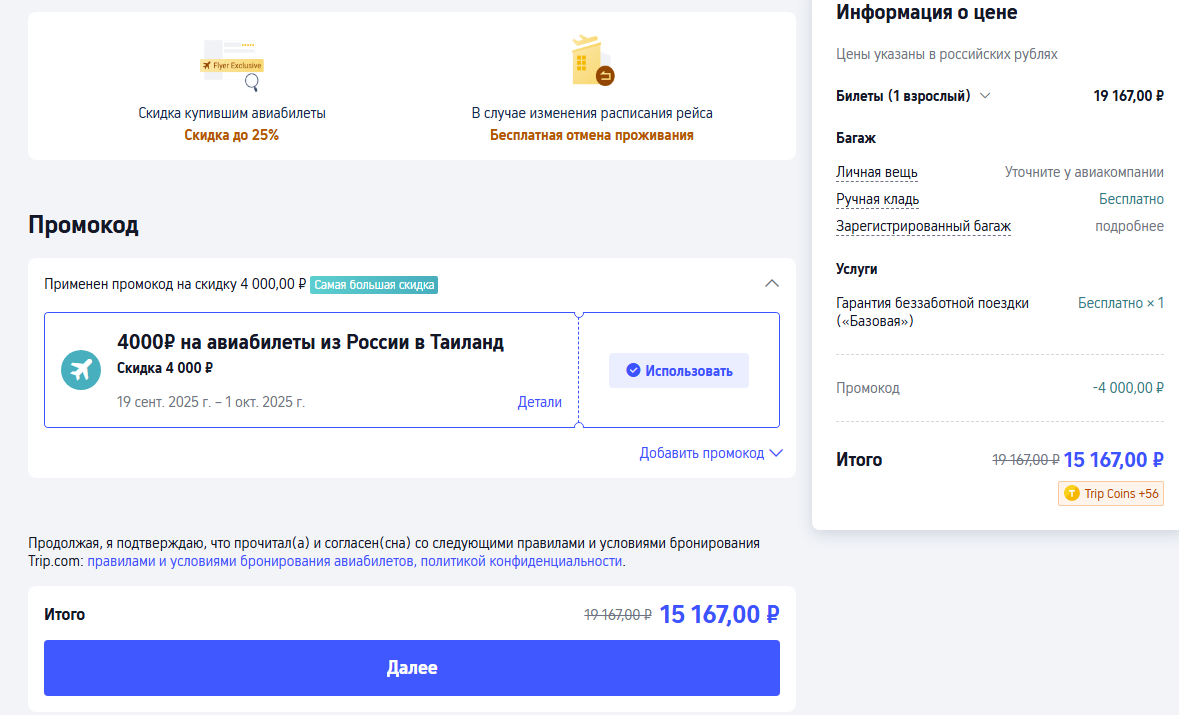Image resolution: width=1179 pixels, height=715 pixels.
Task: Click Скидка до 25% offer text
Action: 231,135
